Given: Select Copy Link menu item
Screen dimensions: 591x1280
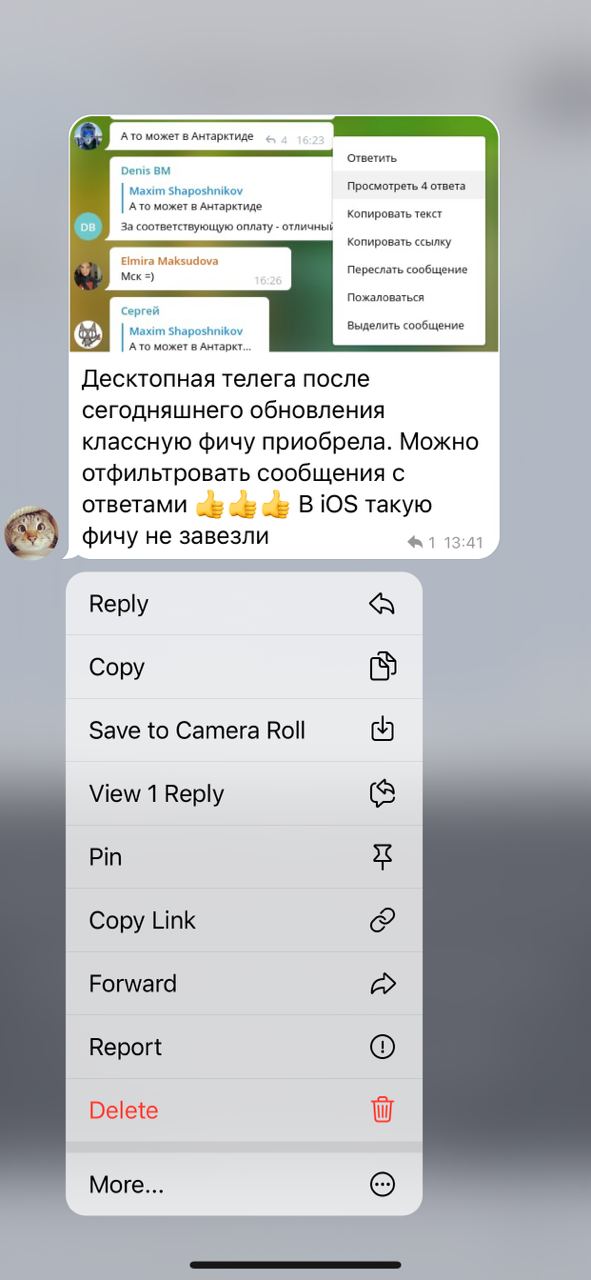Looking at the screenshot, I should (x=244, y=920).
